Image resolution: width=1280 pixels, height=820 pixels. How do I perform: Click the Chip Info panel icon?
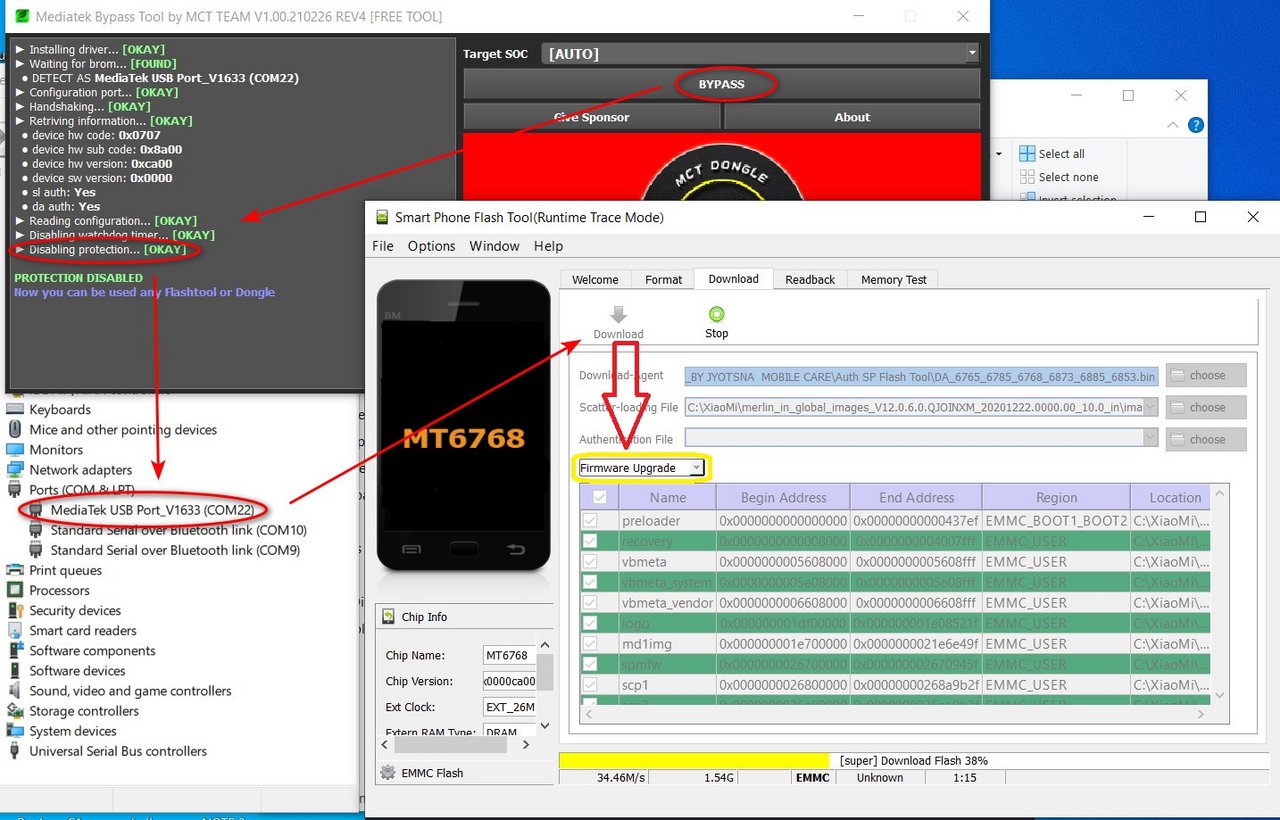pos(388,617)
